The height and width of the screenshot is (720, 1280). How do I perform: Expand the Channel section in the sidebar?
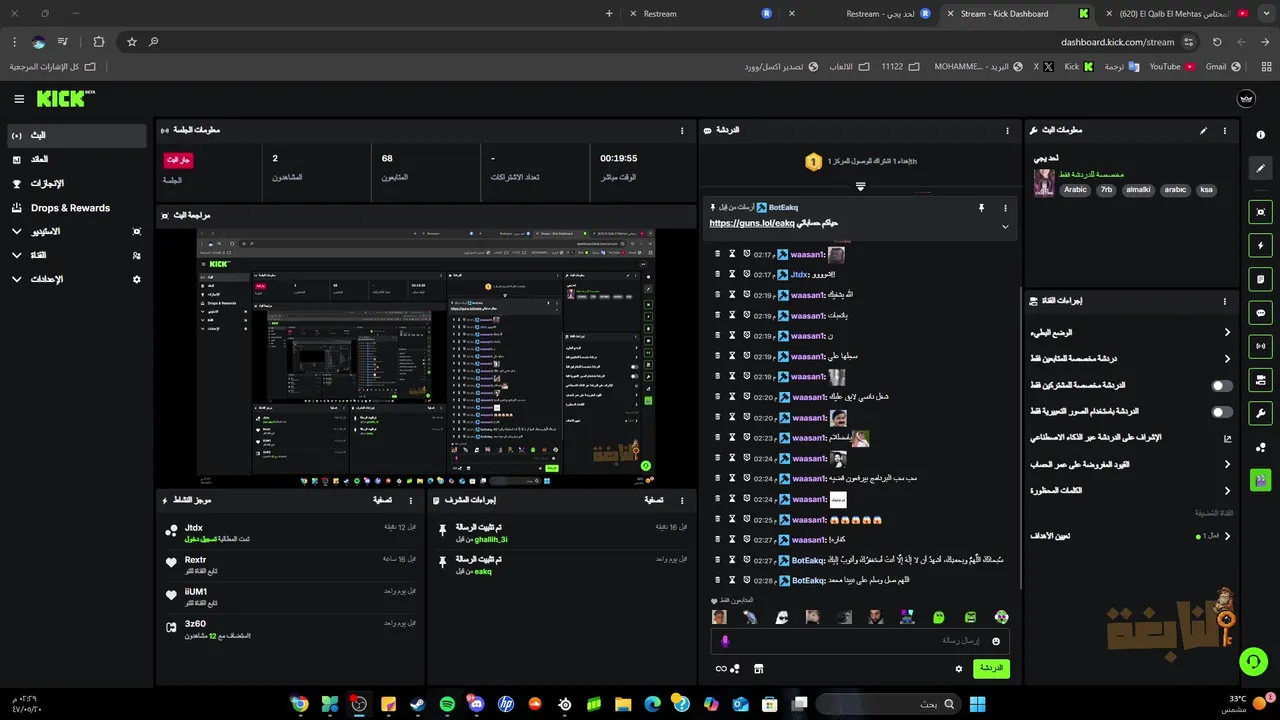(x=16, y=255)
